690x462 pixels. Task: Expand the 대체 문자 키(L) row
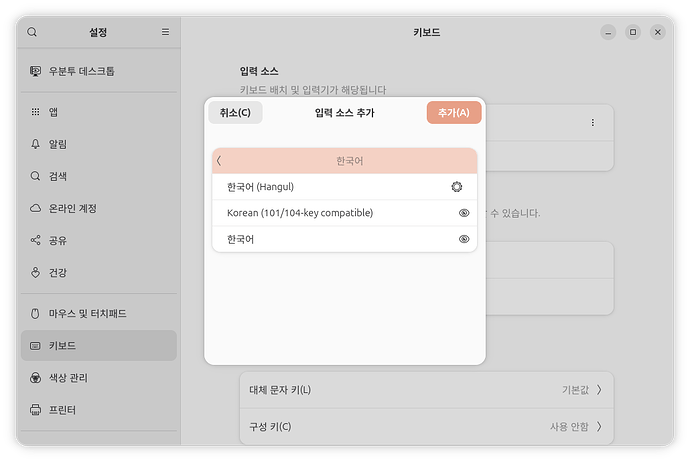click(x=426, y=390)
